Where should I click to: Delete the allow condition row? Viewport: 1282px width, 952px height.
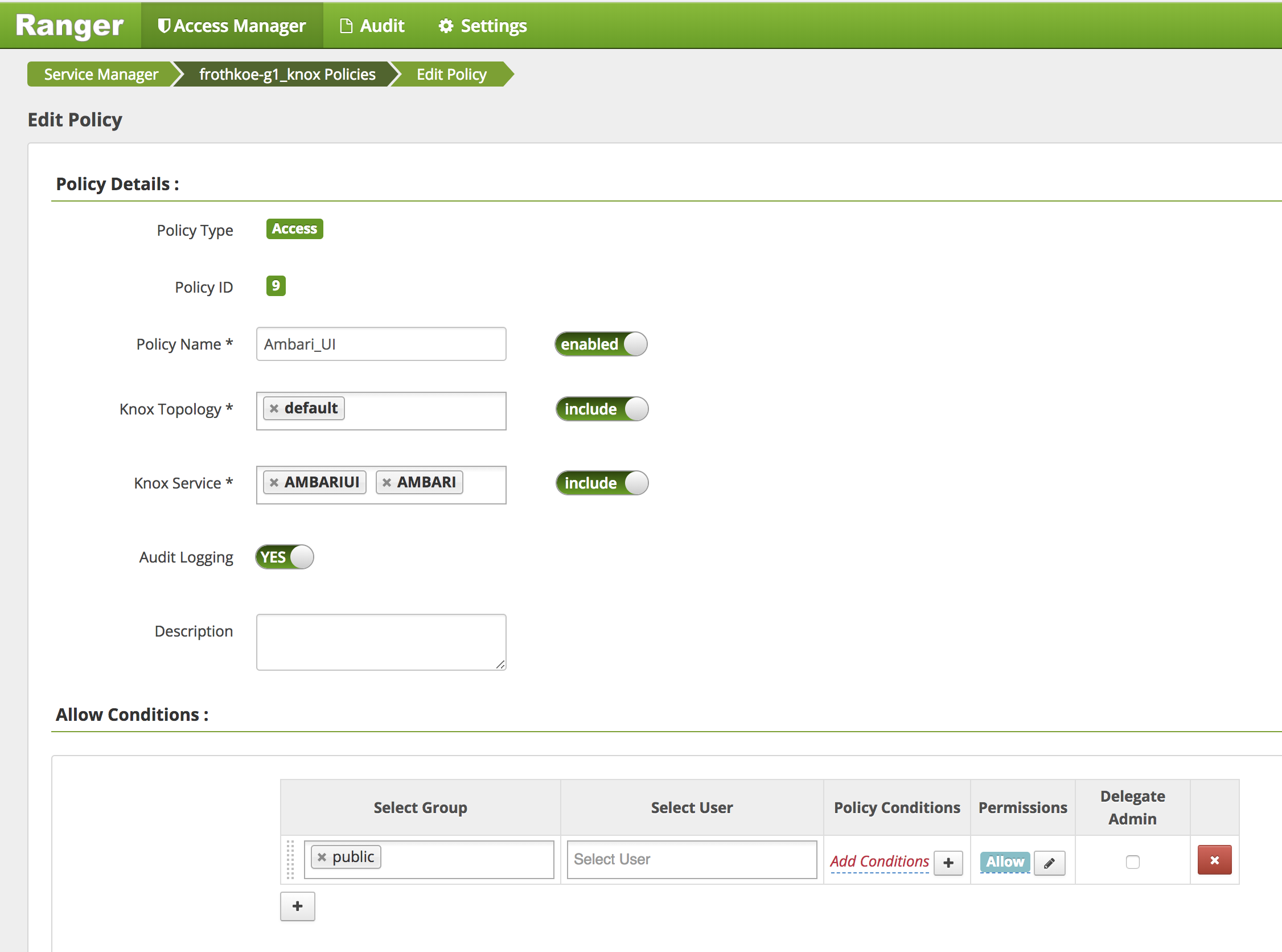(1215, 860)
